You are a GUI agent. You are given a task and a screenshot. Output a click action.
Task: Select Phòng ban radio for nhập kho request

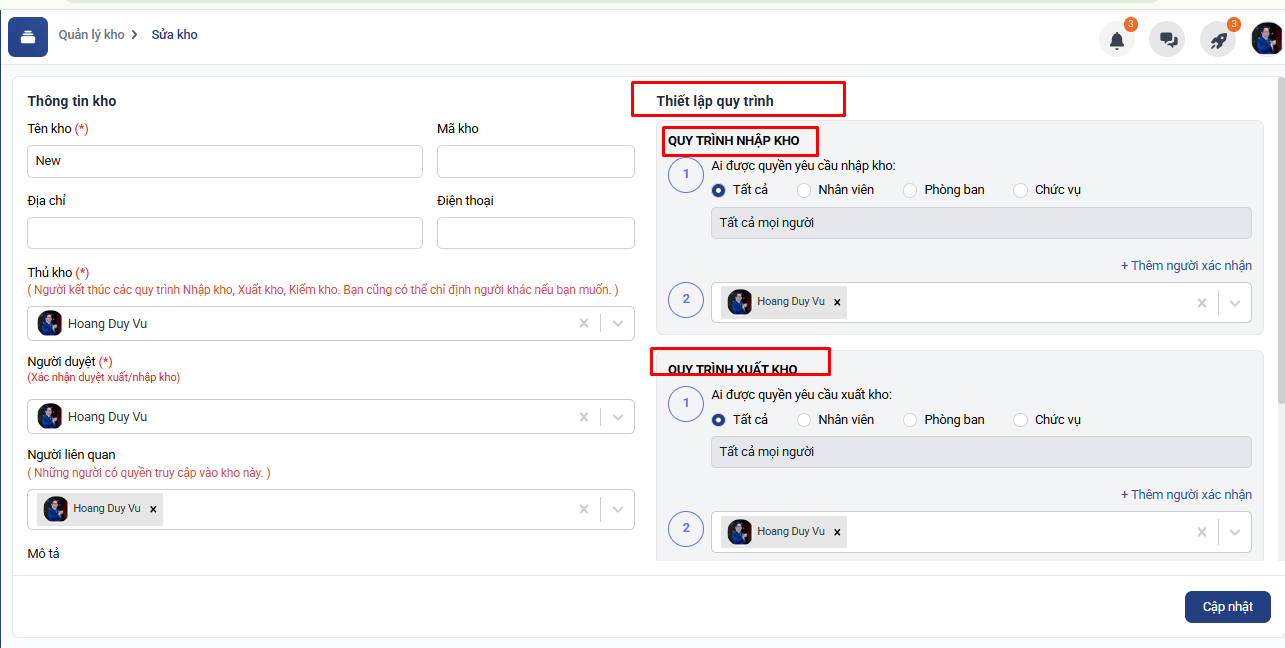910,190
